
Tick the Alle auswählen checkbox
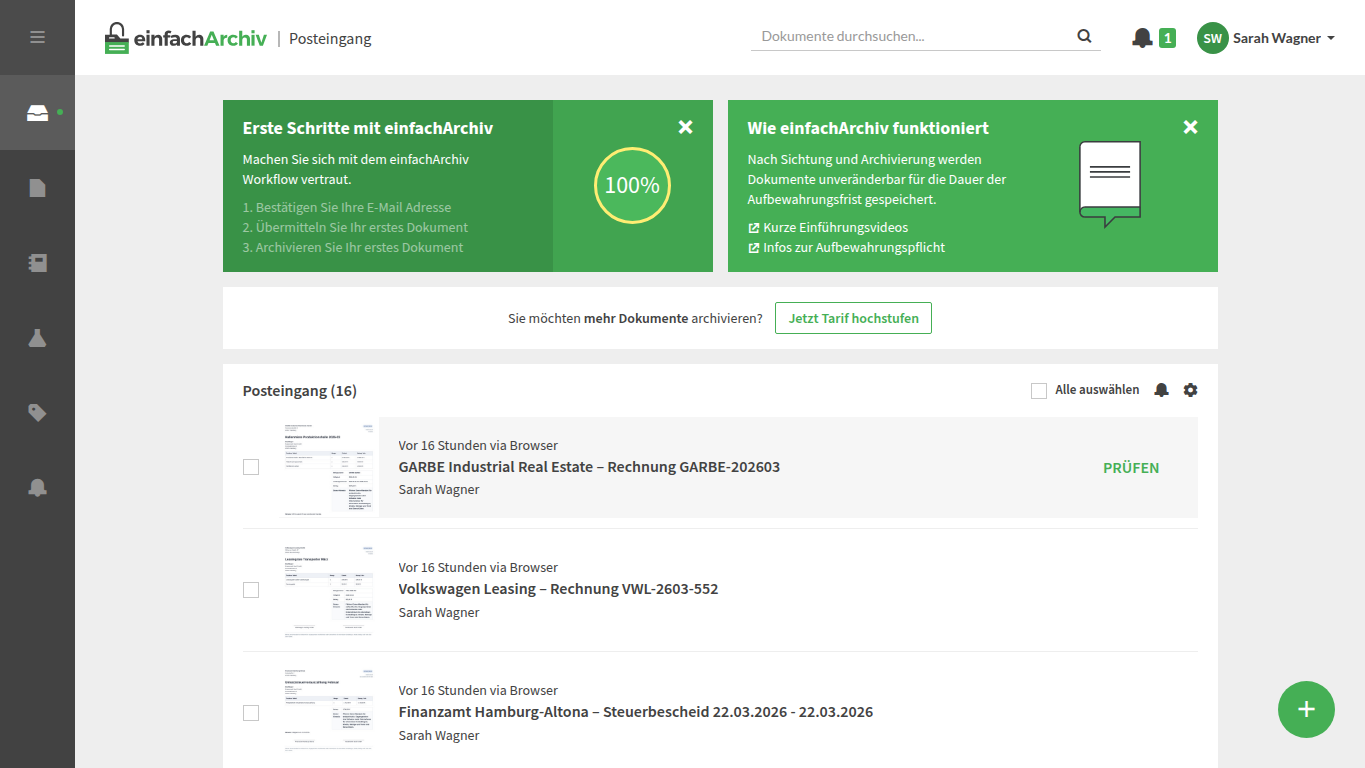[x=1039, y=390]
